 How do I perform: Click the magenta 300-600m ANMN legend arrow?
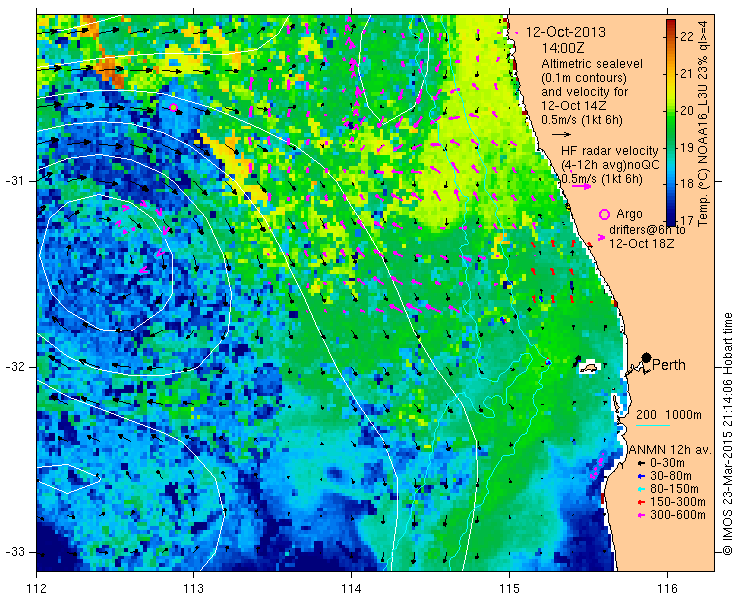click(x=641, y=515)
